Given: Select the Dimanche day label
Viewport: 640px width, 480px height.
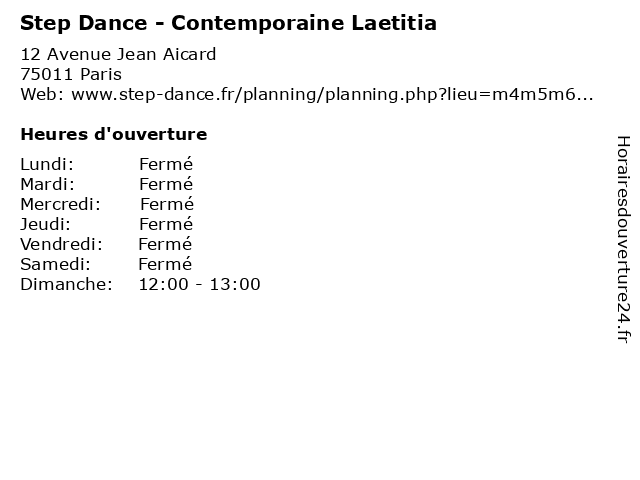Looking at the screenshot, I should coord(66,284).
